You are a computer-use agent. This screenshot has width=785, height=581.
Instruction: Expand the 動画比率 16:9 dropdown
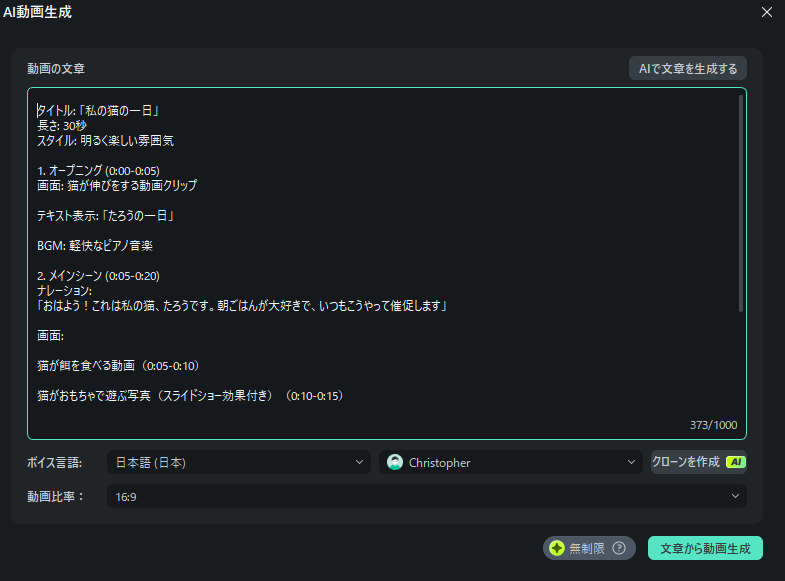tap(427, 496)
